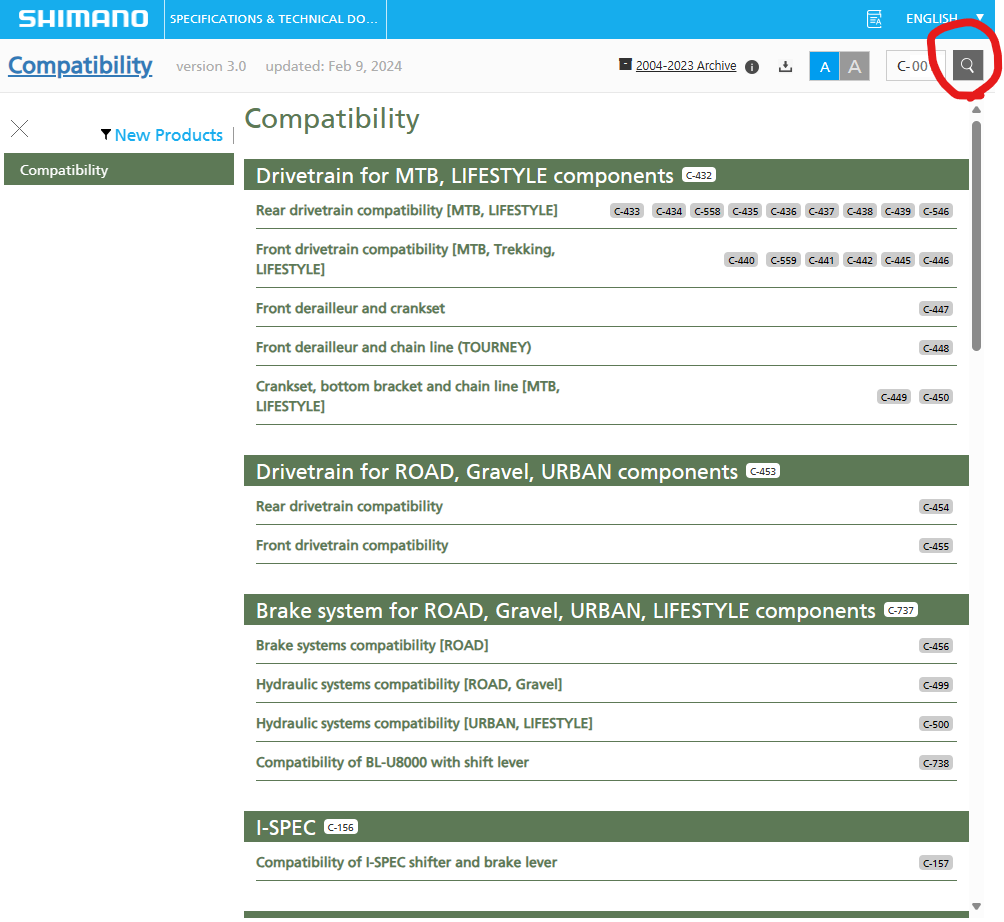This screenshot has height=922, width=1004.
Task: Open code badge C-433
Action: [627, 211]
